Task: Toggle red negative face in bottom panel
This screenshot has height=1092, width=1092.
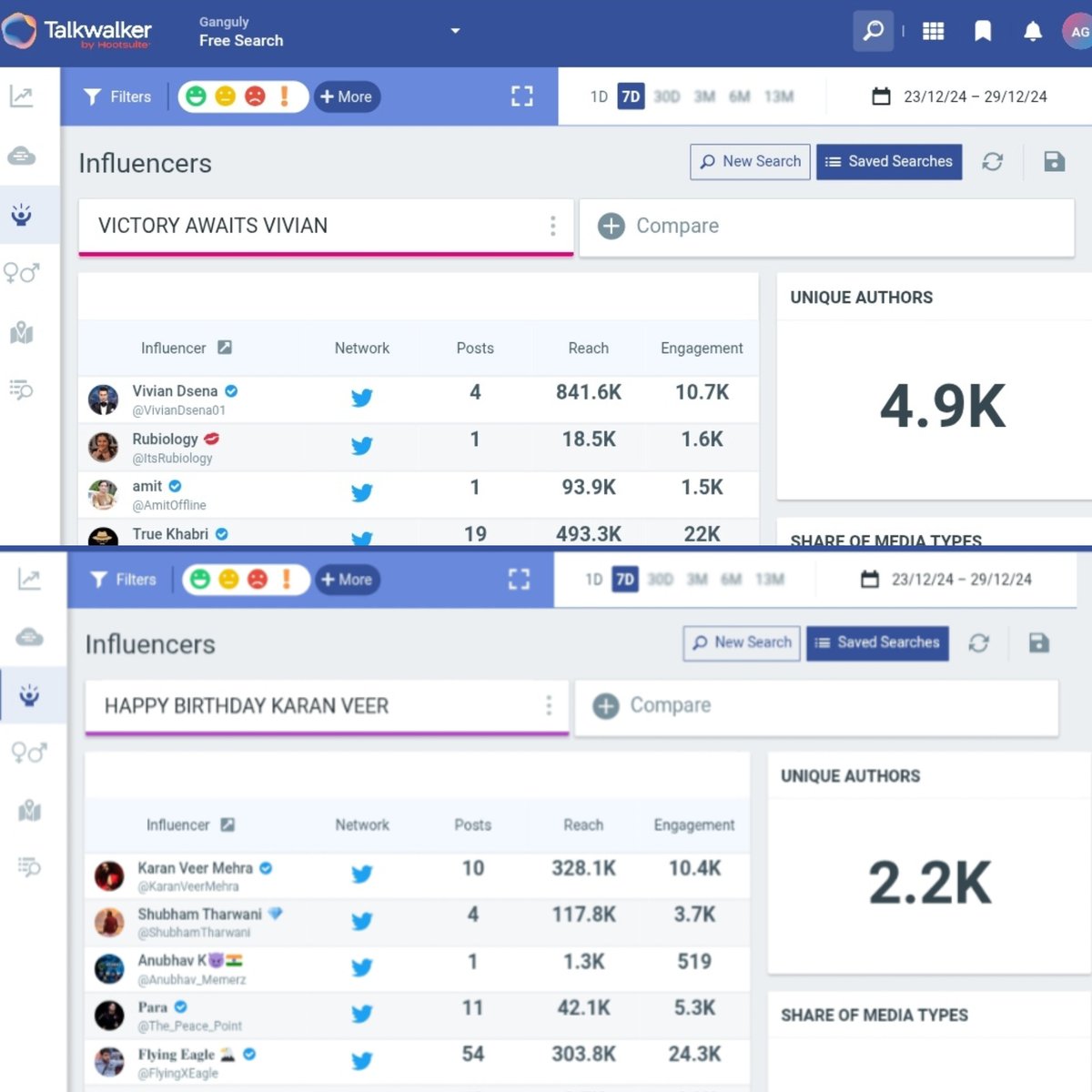Action: 258,580
